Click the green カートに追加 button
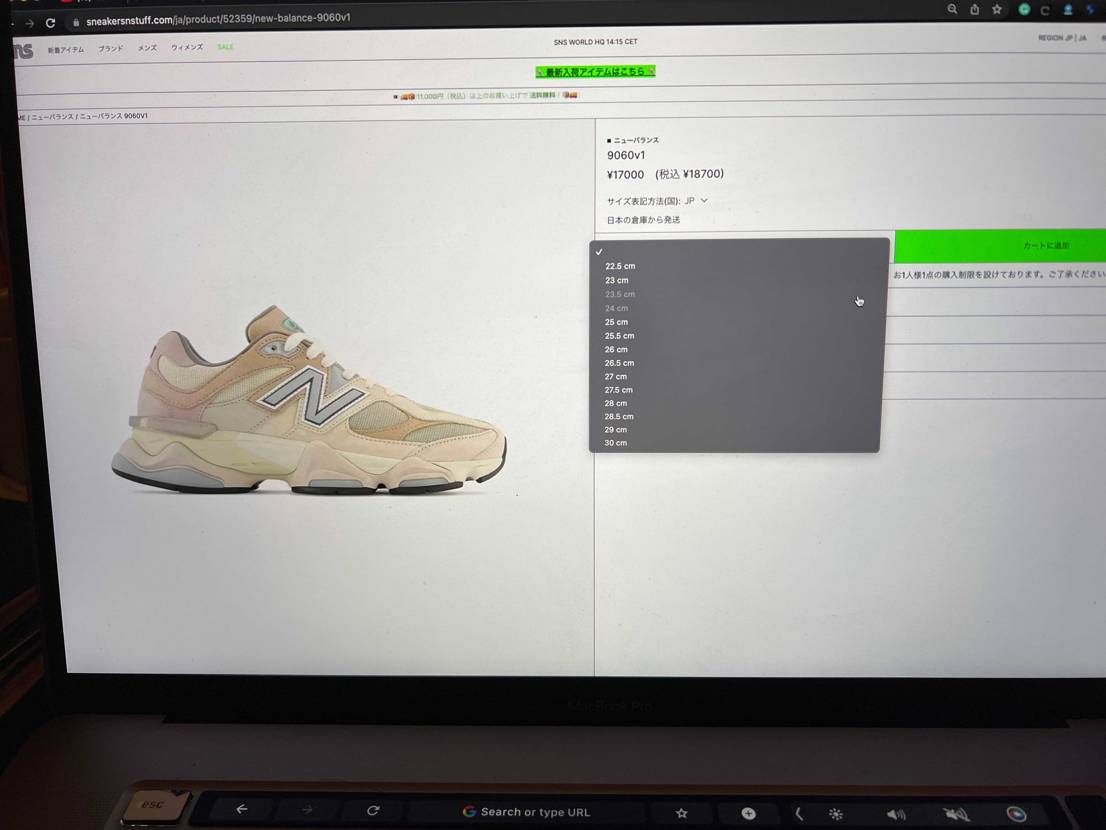 [x=1000, y=245]
